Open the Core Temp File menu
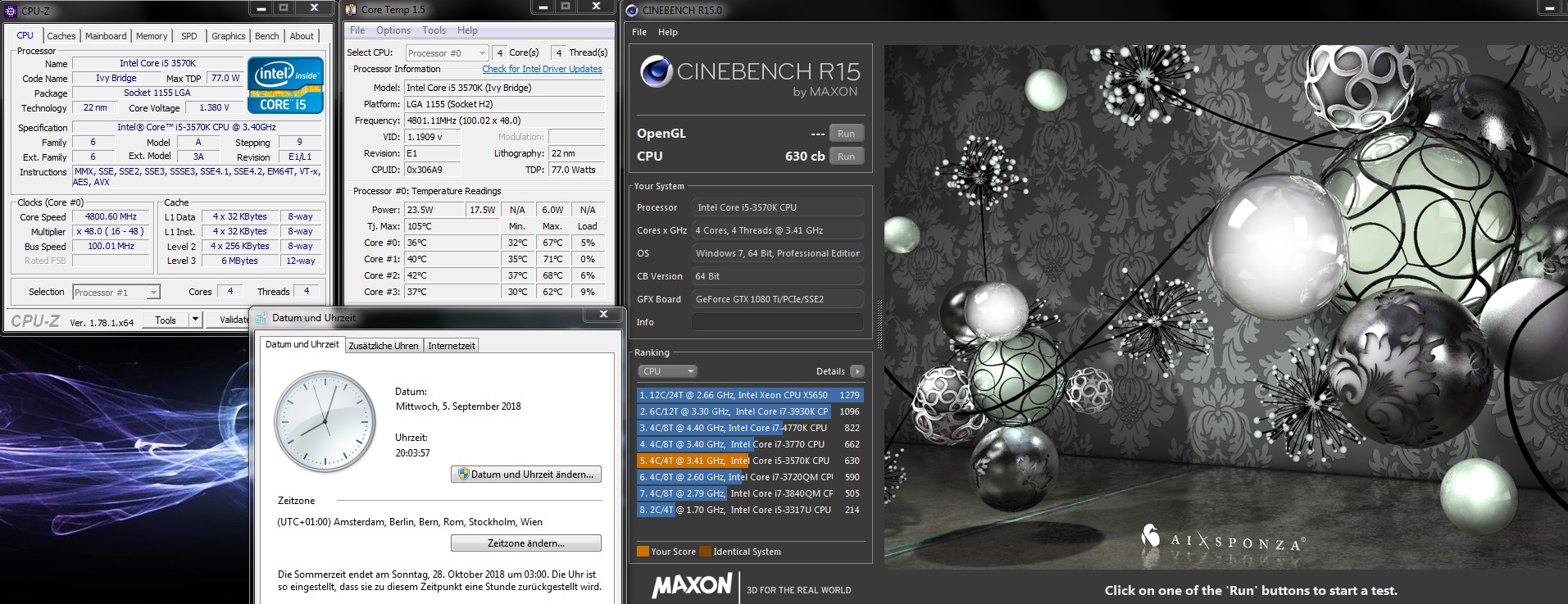Screen dimensions: 1568x604 357,30
